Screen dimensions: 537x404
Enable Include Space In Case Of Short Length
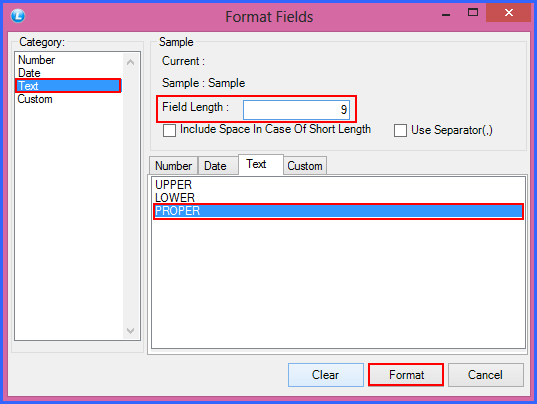[x=169, y=130]
